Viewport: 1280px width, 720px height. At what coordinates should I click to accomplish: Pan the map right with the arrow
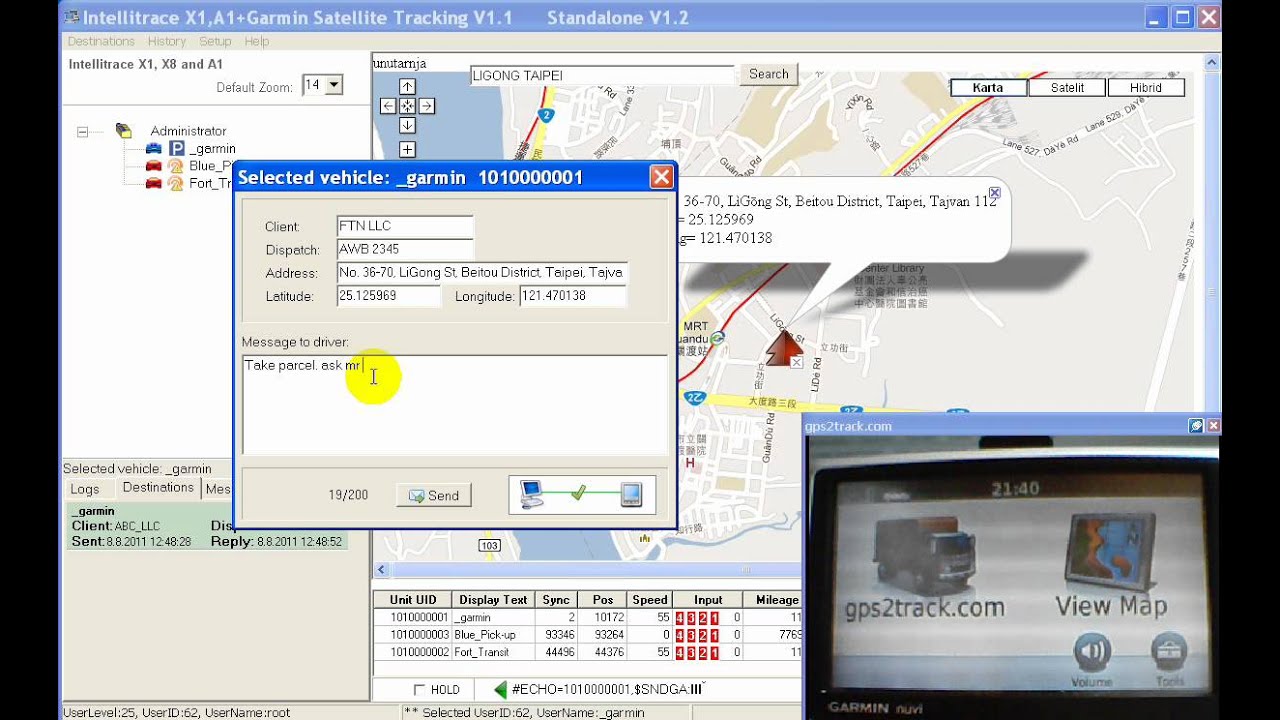[x=426, y=106]
